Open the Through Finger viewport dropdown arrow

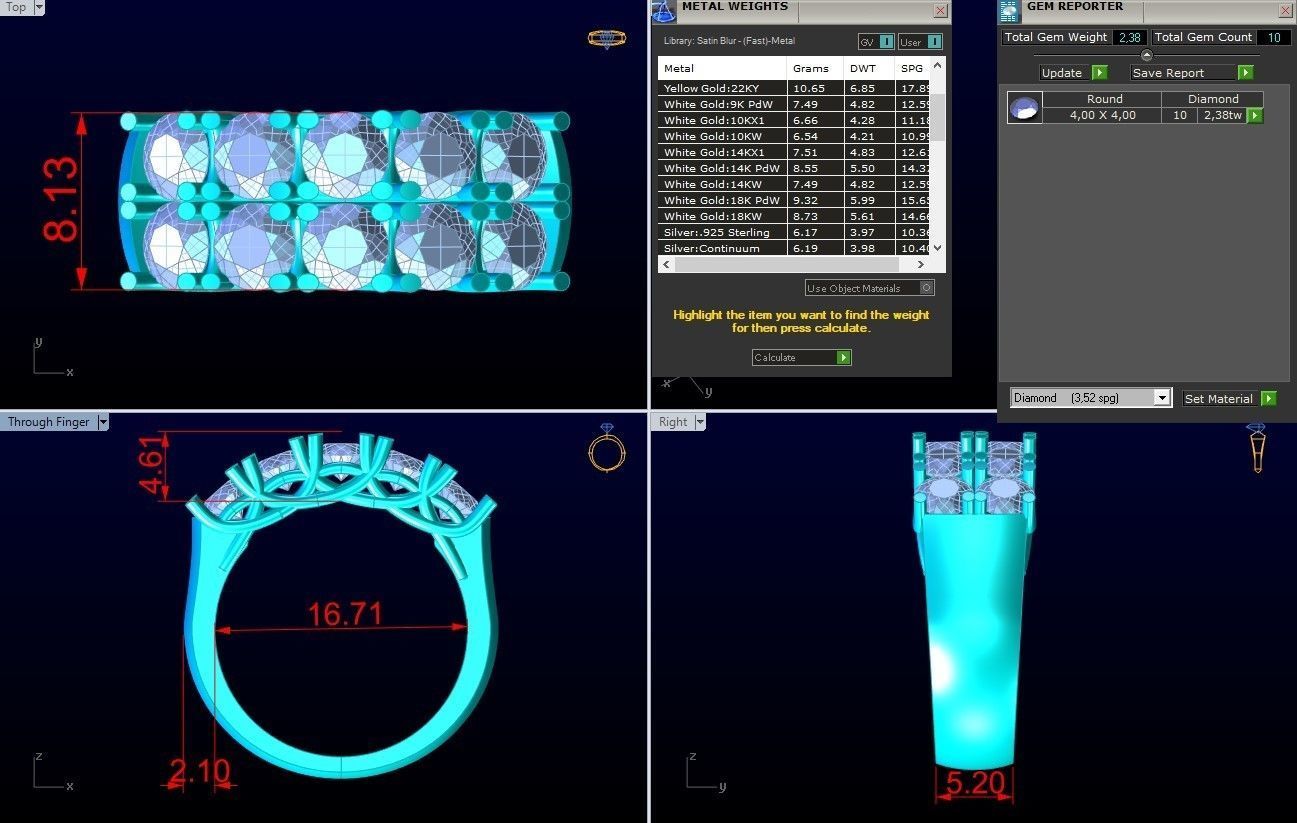coord(102,422)
